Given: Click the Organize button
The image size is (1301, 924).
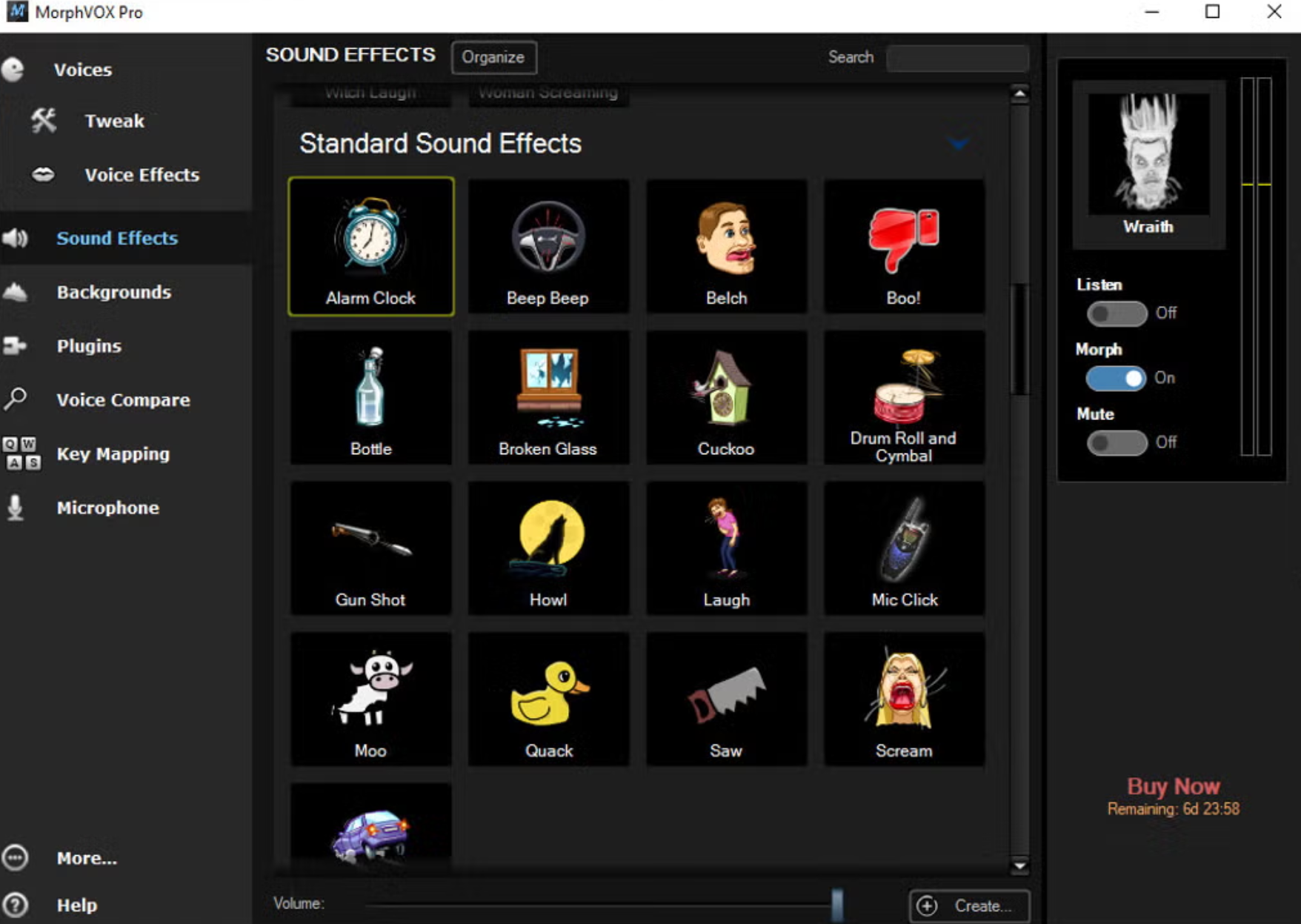Looking at the screenshot, I should tap(493, 57).
